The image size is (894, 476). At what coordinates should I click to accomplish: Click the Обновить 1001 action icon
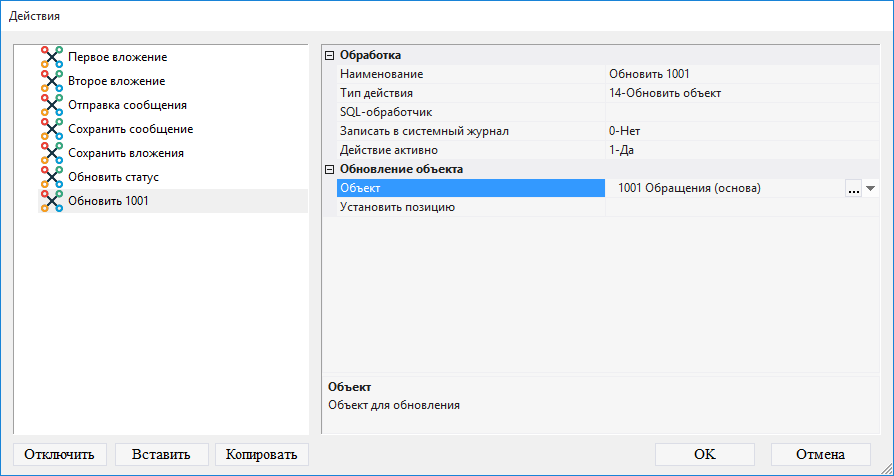tap(52, 201)
